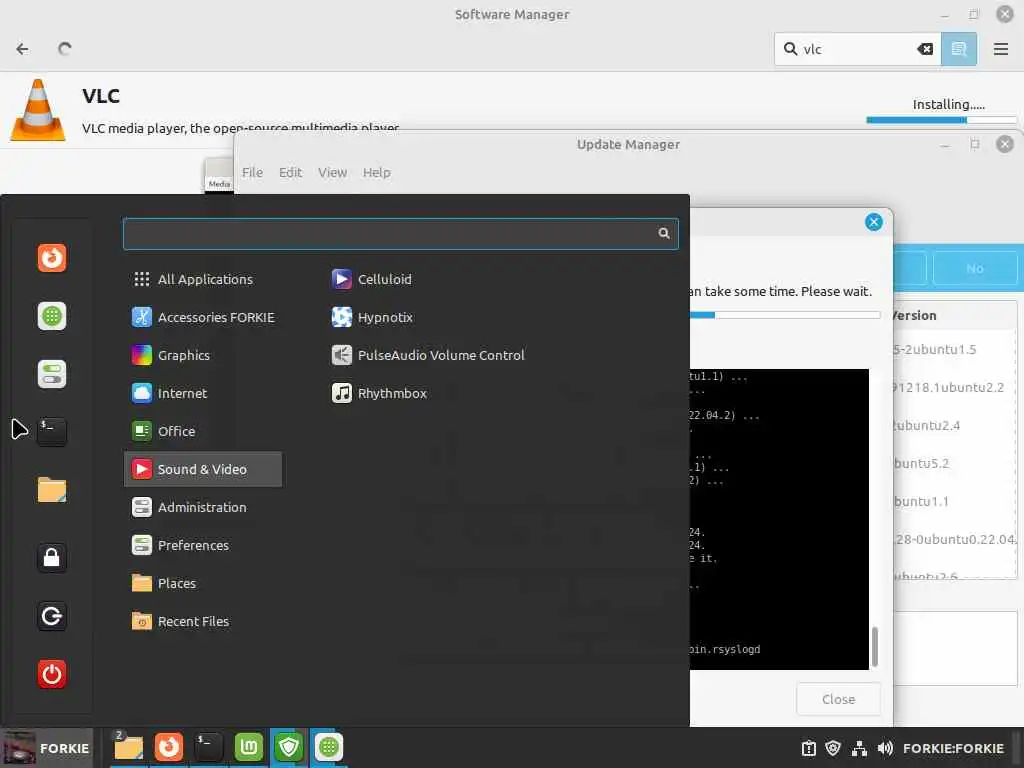
Task: Open the Software Manager hamburger menu
Action: 1000,49
